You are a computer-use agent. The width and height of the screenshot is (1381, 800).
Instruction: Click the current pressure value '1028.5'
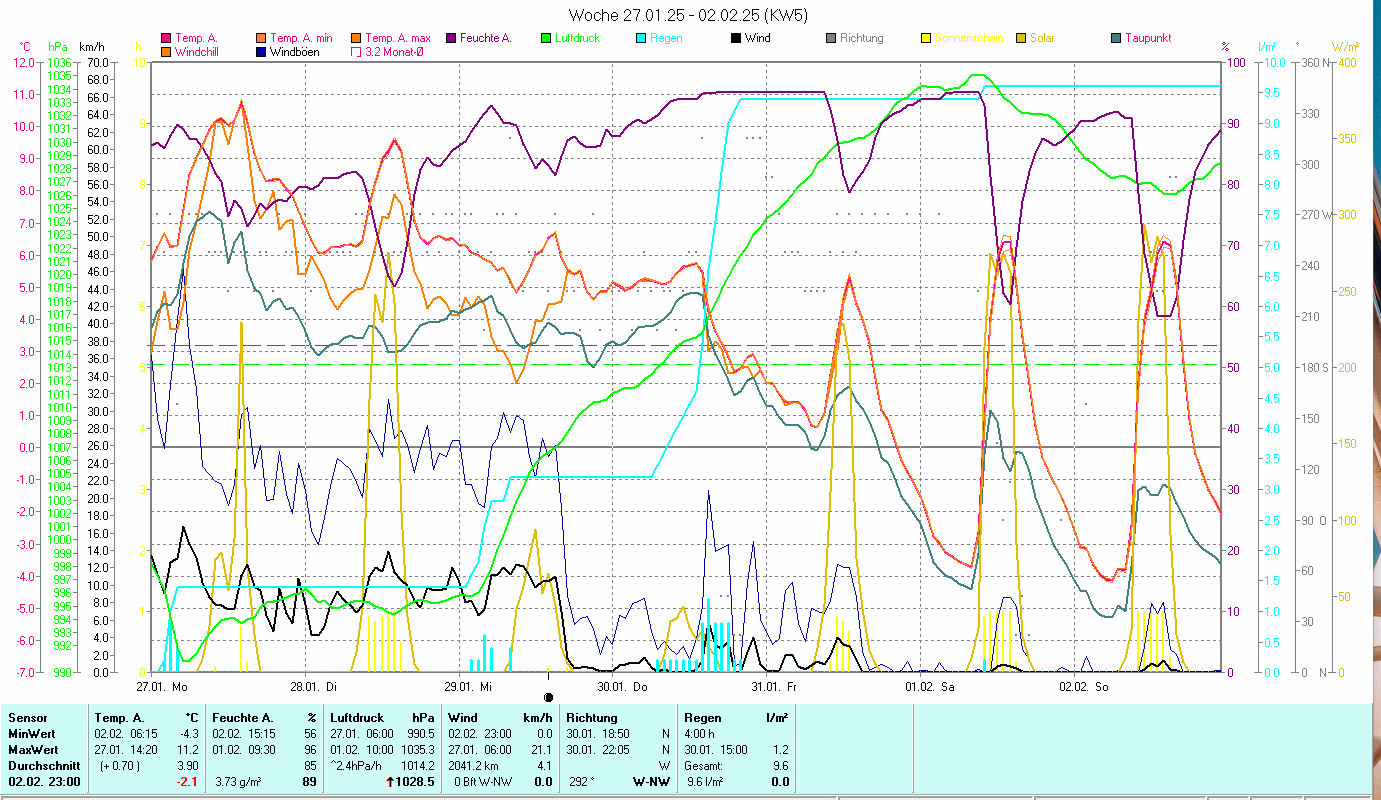click(414, 782)
